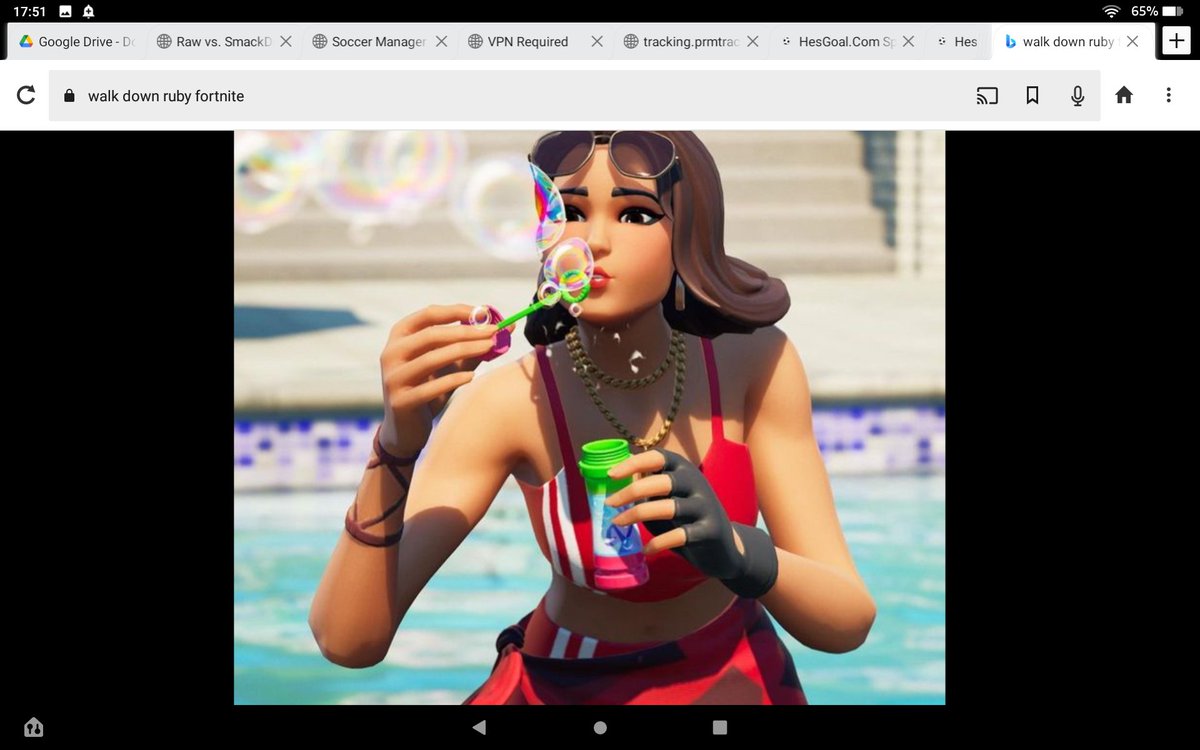This screenshot has height=750, width=1200.
Task: Reload the page with the refresh icon
Action: click(27, 96)
